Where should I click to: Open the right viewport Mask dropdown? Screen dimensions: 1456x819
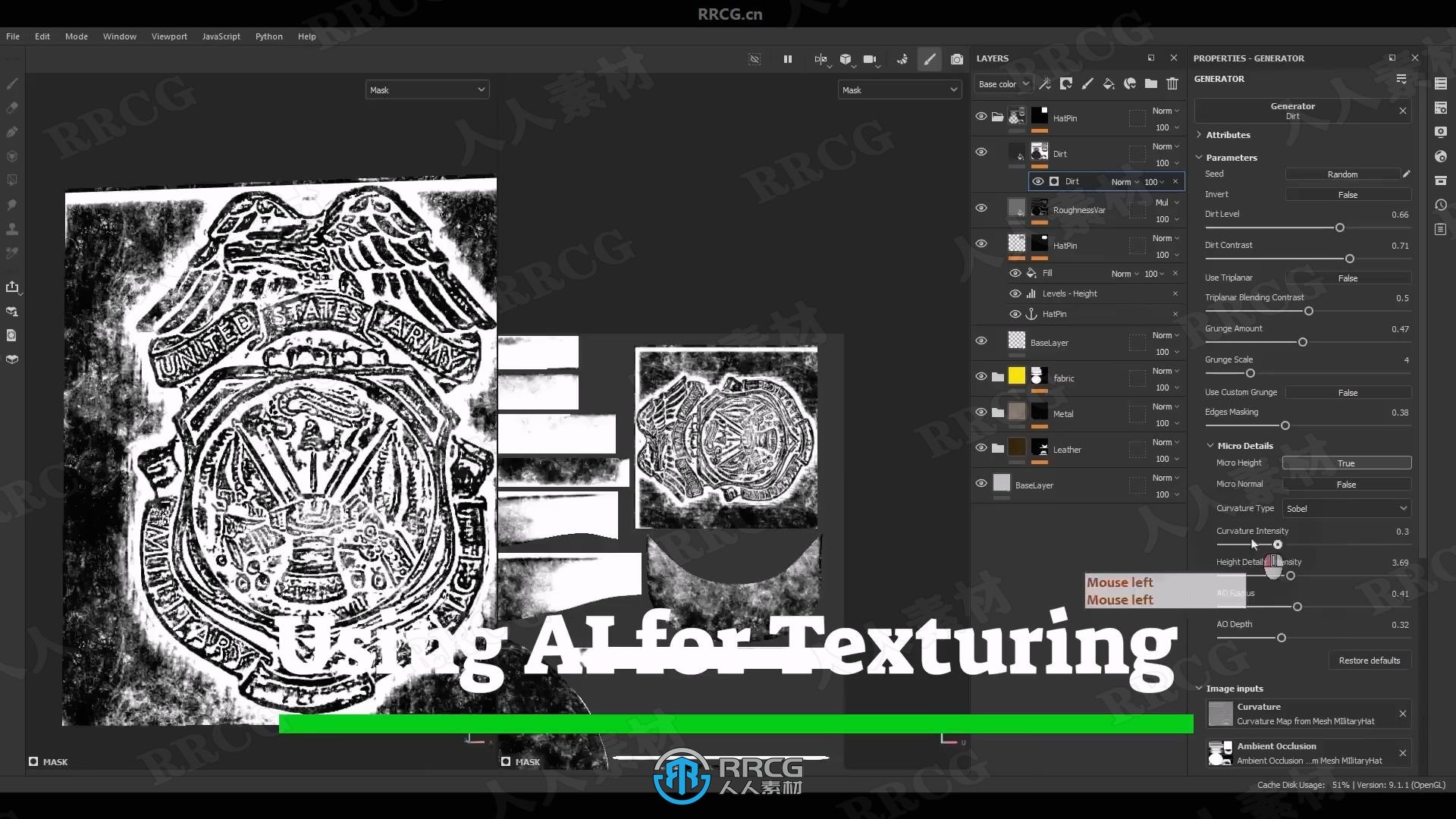[x=900, y=90]
